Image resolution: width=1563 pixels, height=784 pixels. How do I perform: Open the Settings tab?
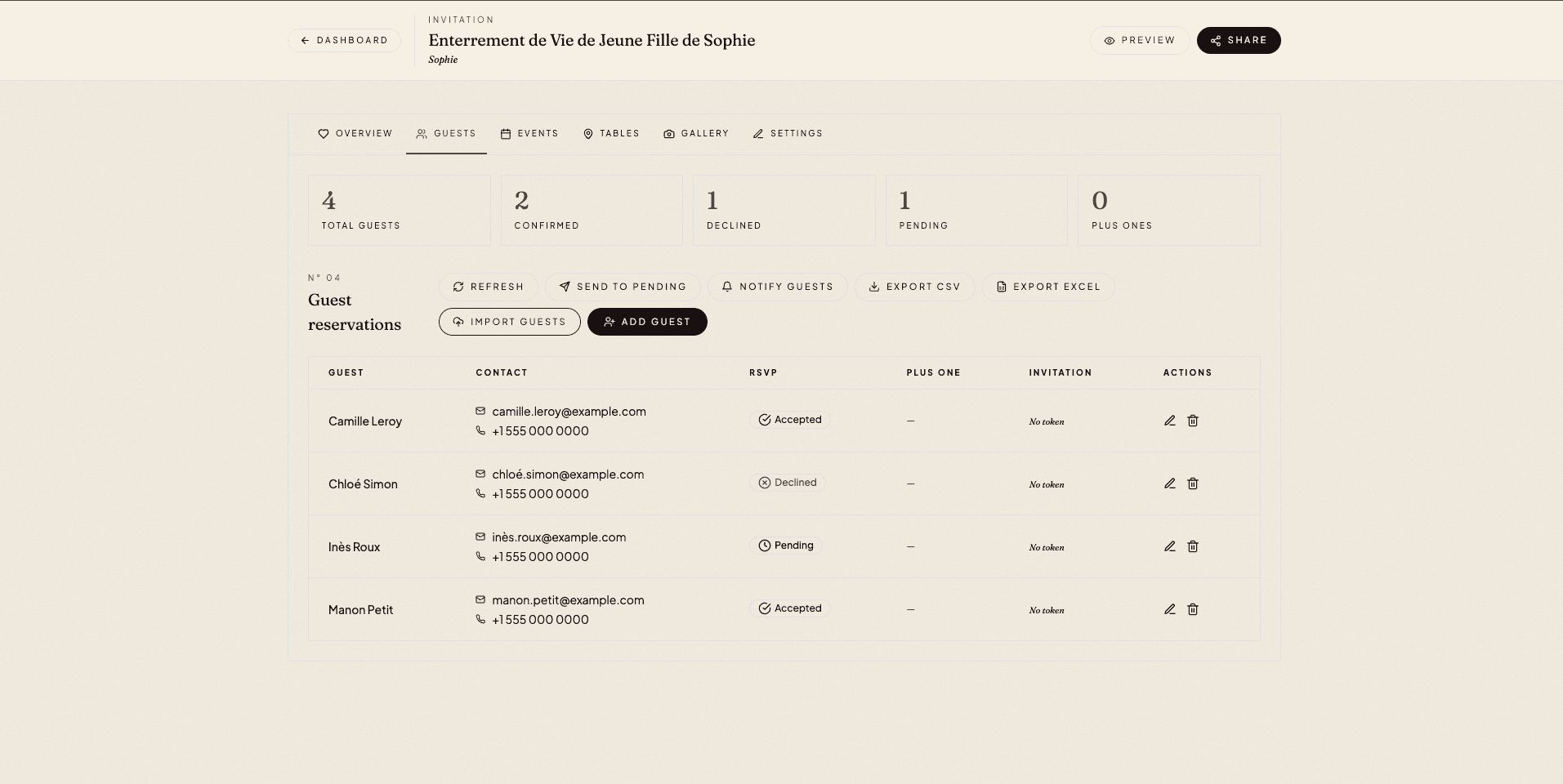coord(788,133)
